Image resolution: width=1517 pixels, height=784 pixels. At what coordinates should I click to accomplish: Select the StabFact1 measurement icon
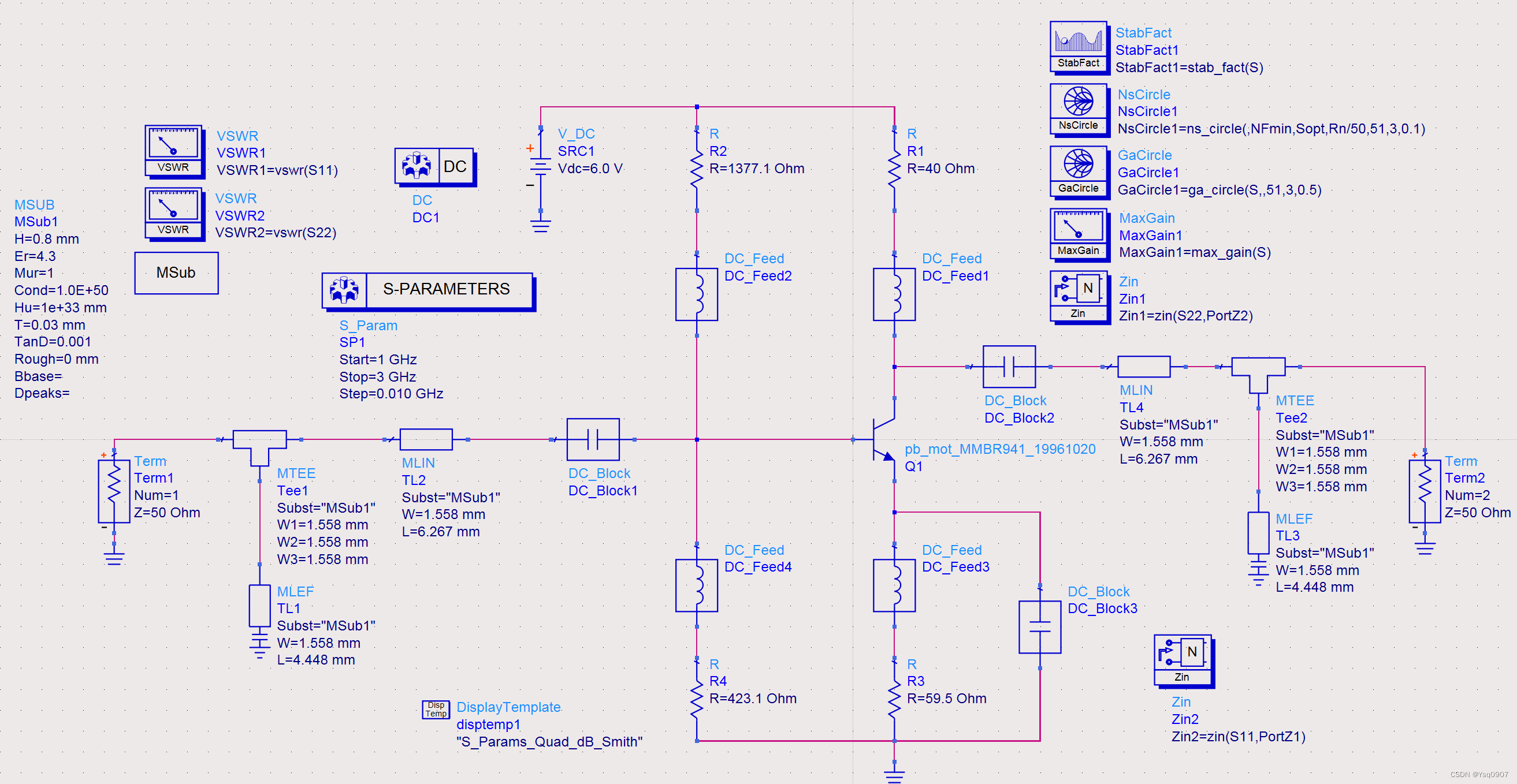click(1079, 47)
